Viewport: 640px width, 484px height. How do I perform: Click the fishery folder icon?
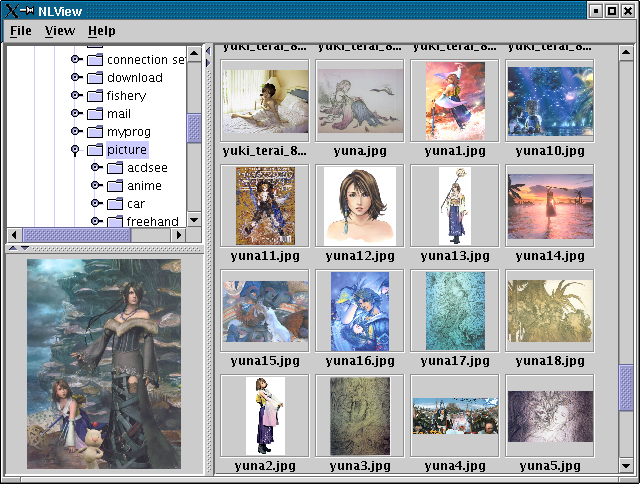pos(95,96)
